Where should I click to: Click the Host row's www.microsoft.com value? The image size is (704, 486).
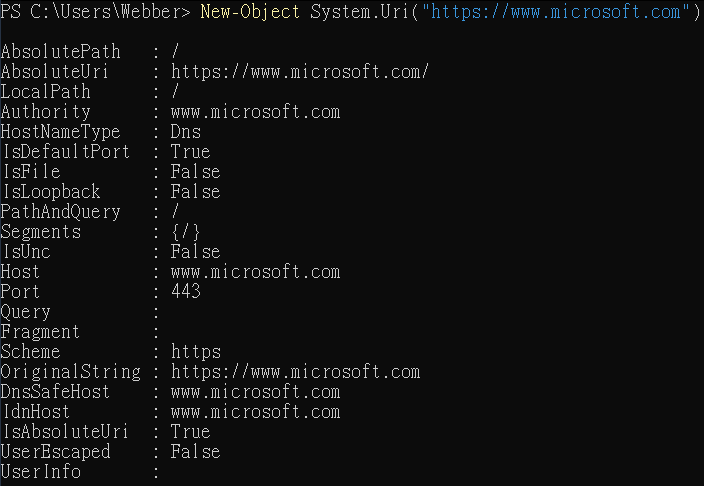255,272
